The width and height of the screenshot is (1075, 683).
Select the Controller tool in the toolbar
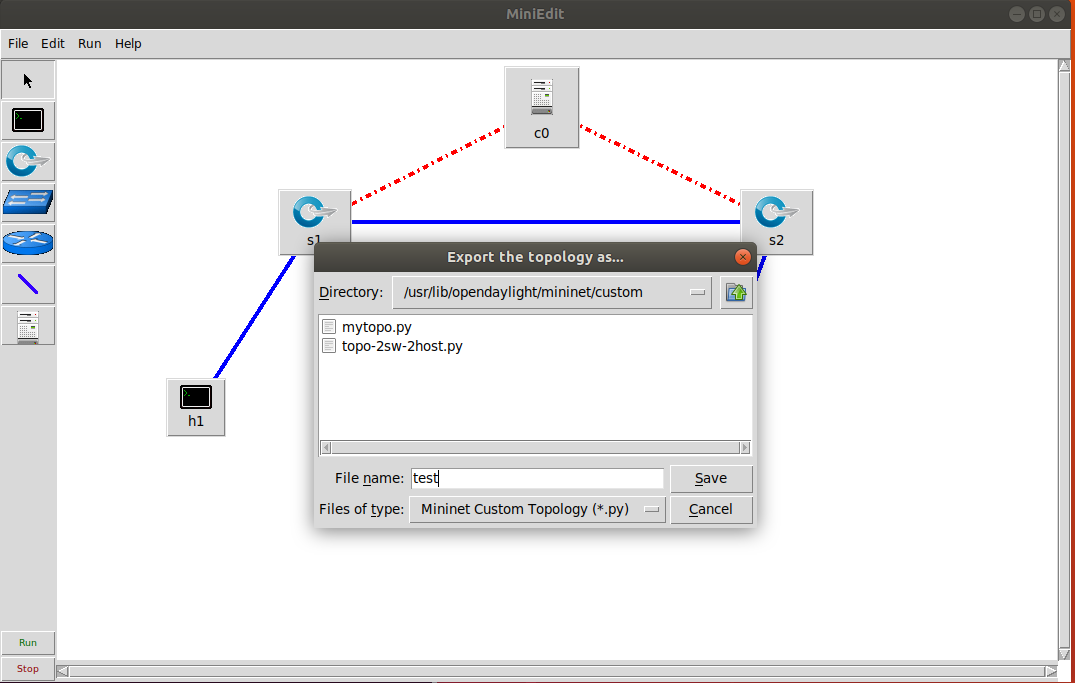point(28,325)
